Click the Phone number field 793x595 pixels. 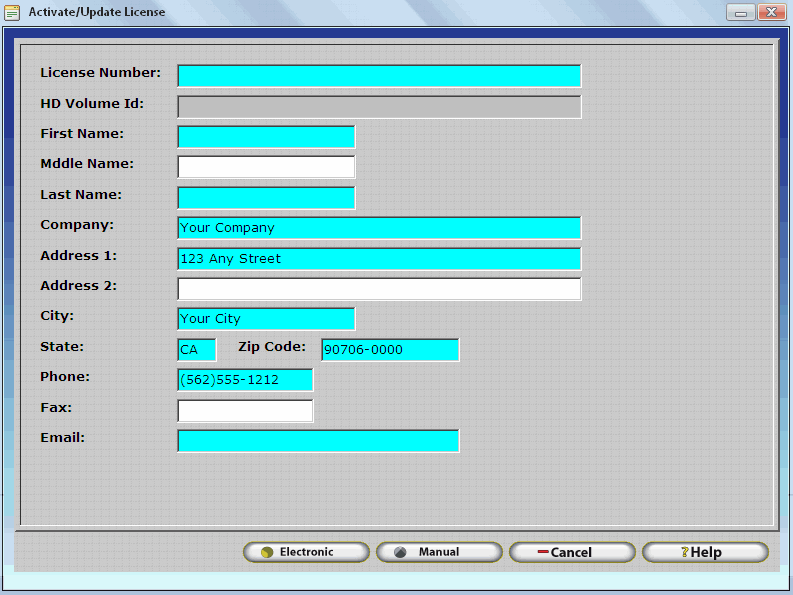[245, 380]
